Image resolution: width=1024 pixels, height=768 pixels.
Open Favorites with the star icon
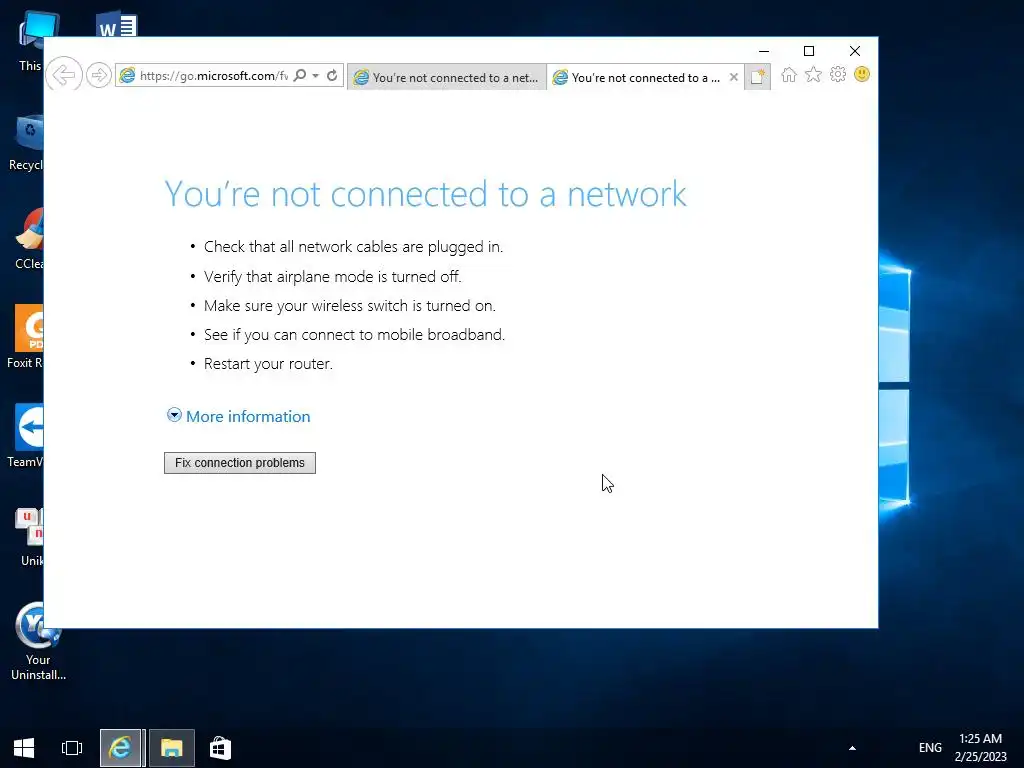[813, 74]
